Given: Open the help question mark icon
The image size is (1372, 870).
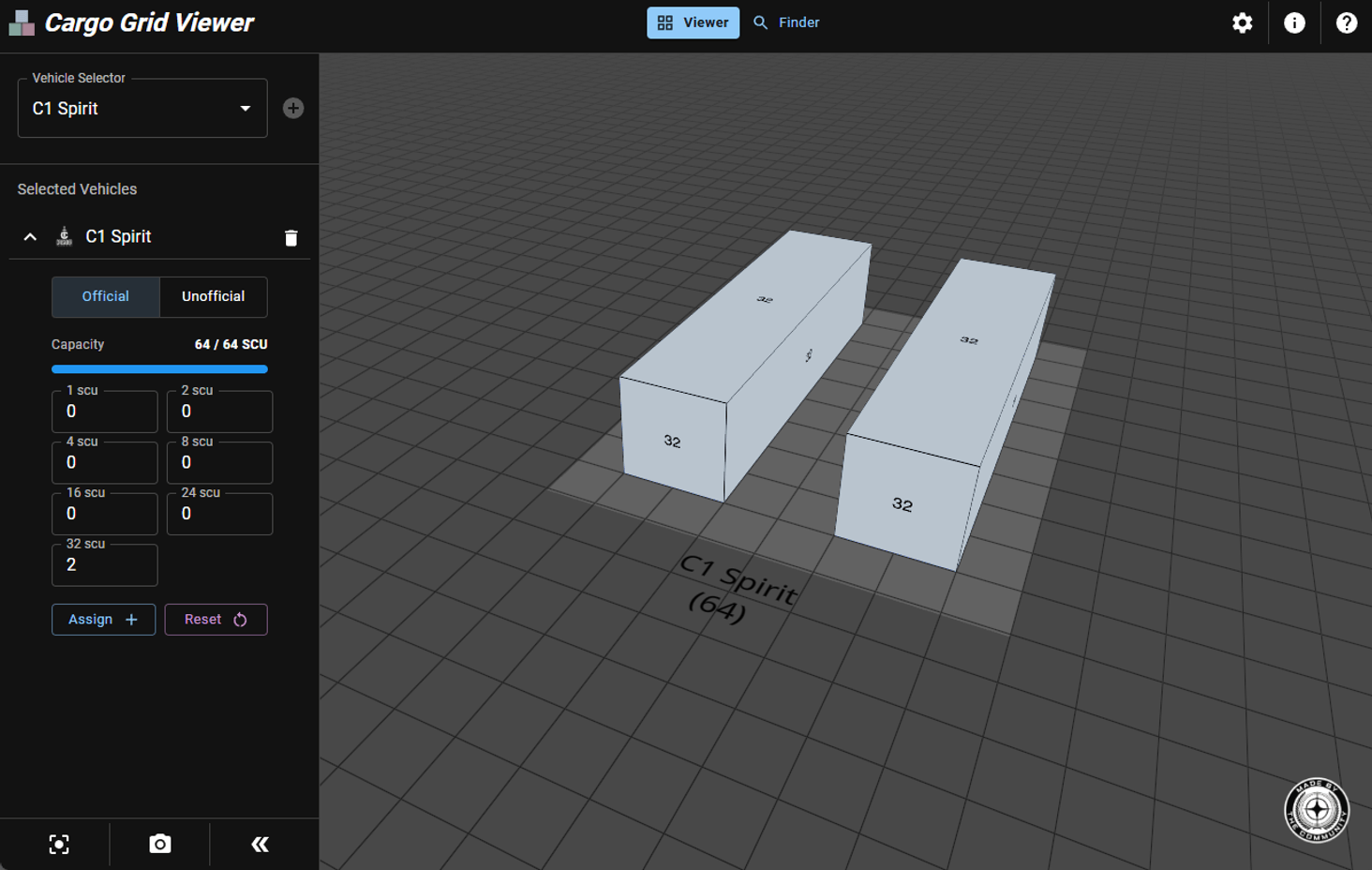Looking at the screenshot, I should pyautogui.click(x=1347, y=22).
